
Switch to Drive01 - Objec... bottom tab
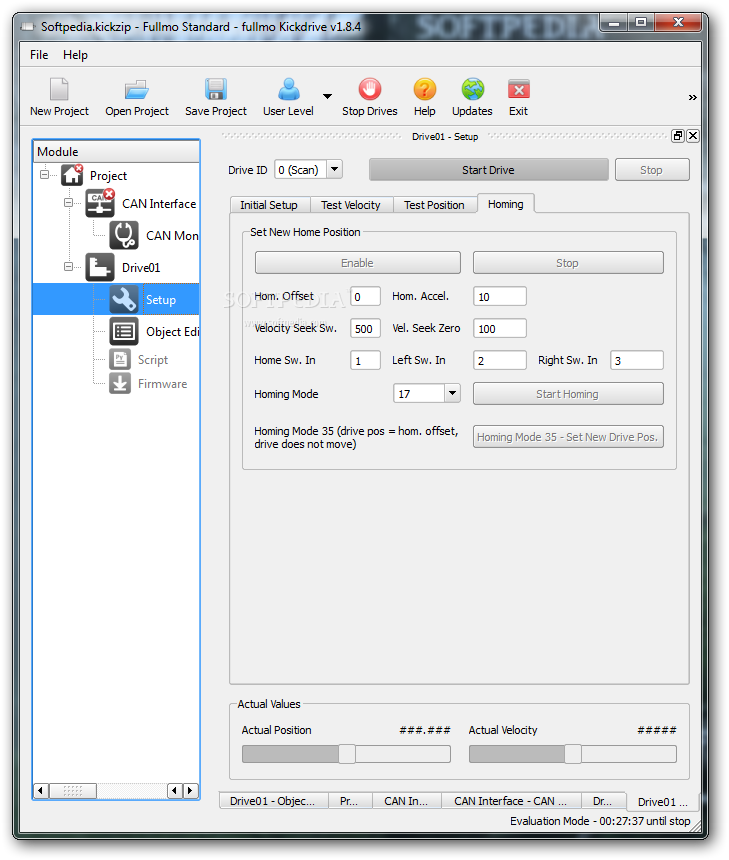273,801
